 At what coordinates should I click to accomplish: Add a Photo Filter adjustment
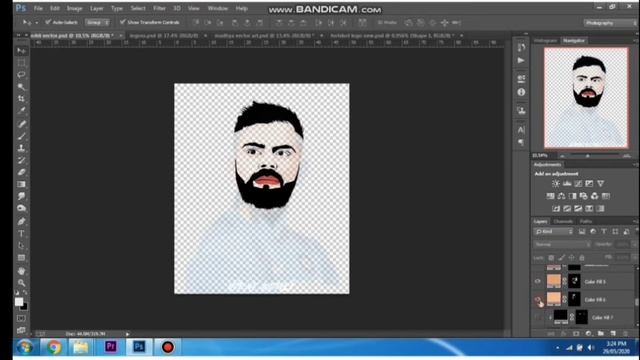point(583,196)
